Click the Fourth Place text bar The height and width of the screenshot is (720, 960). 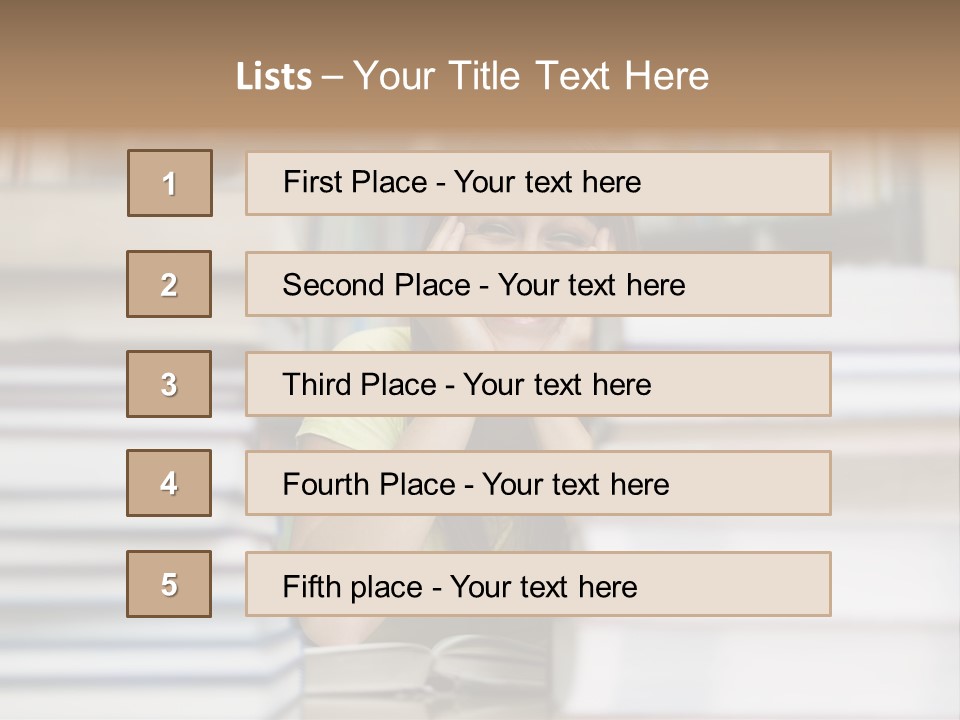click(x=538, y=483)
